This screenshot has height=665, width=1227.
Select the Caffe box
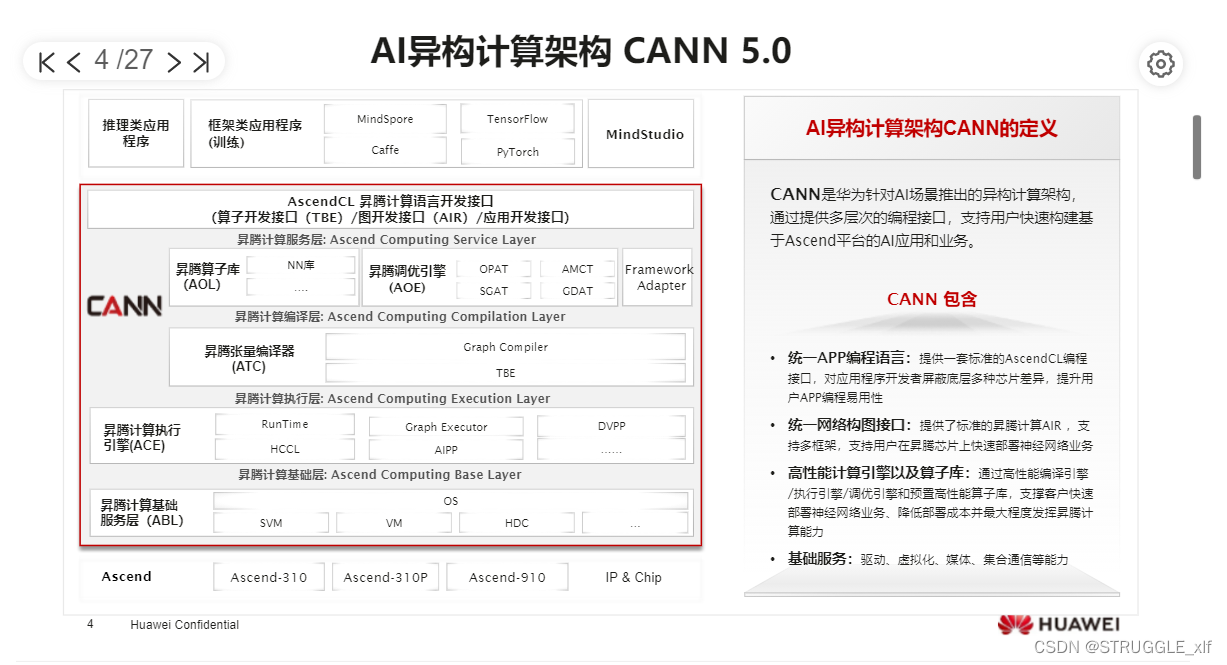coord(385,151)
